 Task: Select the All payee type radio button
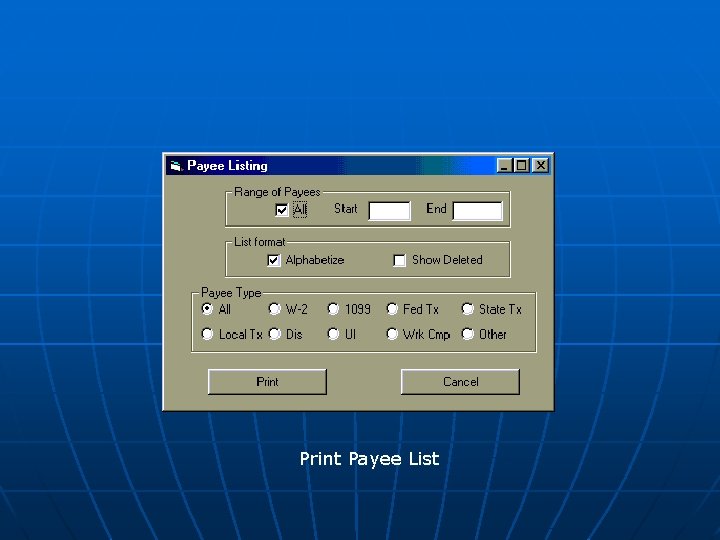point(207,309)
